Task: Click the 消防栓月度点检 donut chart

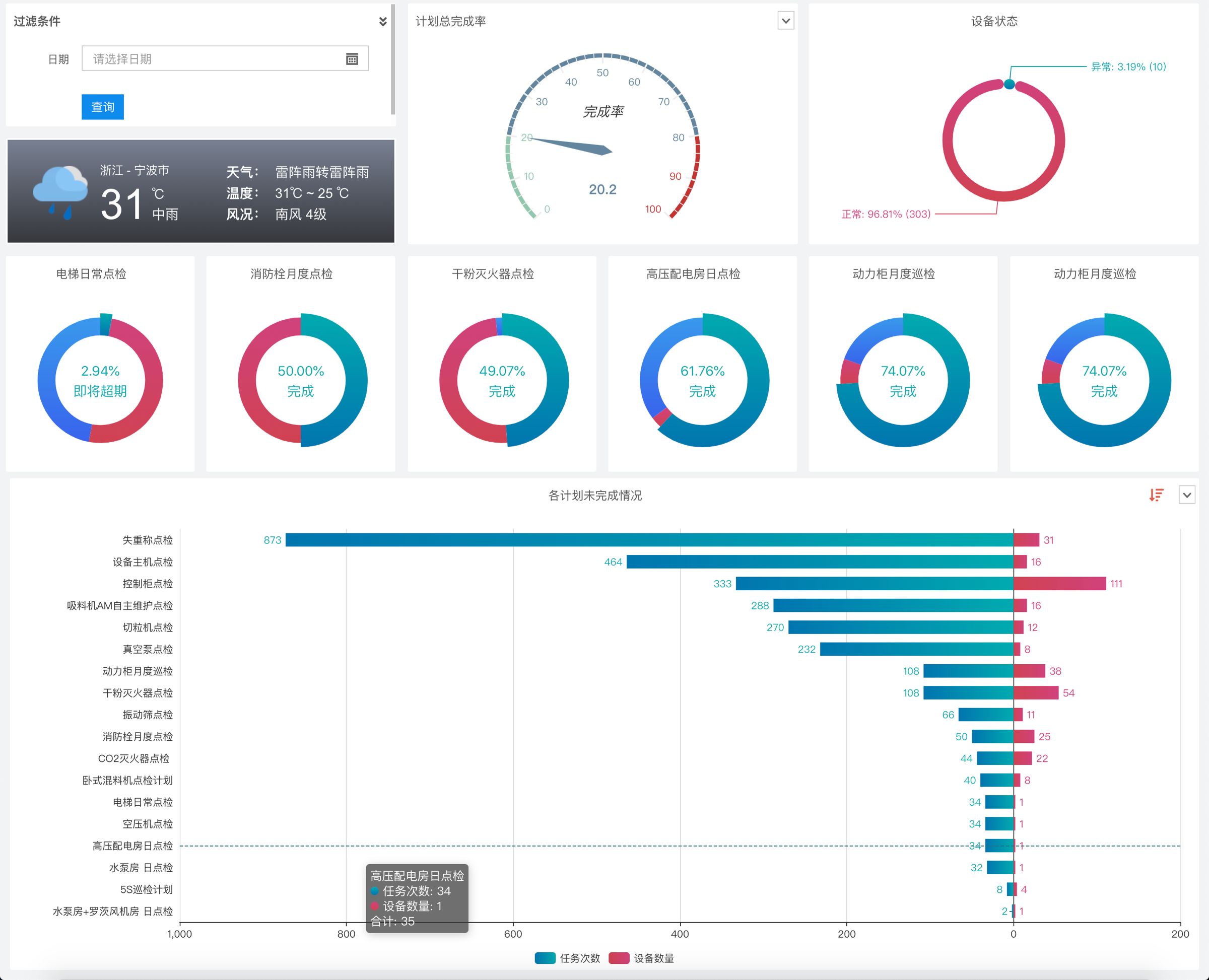Action: (301, 380)
